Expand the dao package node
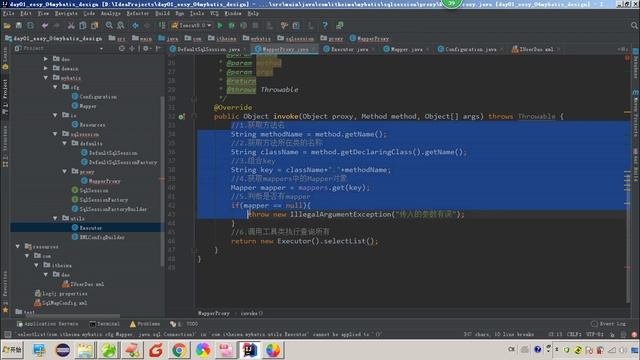 click(x=46, y=59)
